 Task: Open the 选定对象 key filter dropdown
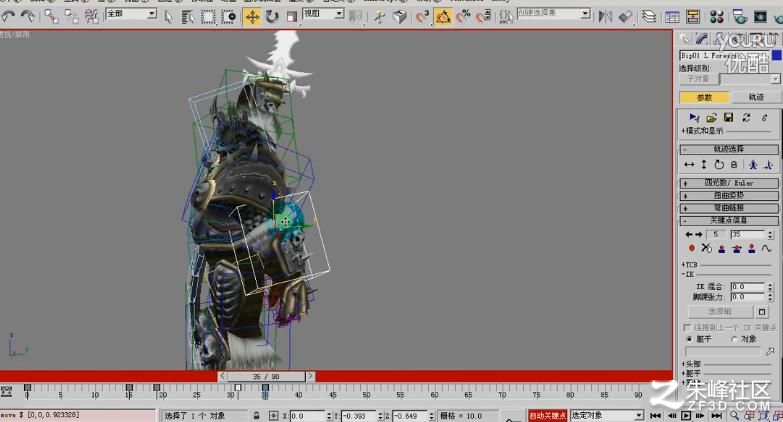[607, 416]
